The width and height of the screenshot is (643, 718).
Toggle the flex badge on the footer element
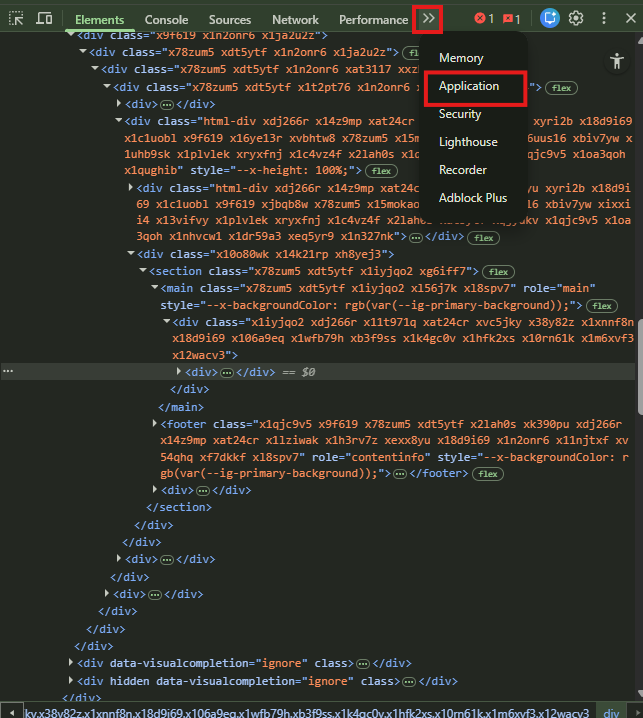(488, 474)
